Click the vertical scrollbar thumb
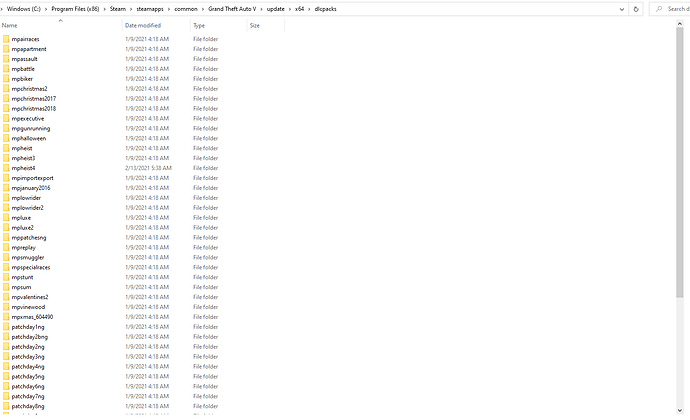Viewport: 690px width, 420px height. coord(679,162)
